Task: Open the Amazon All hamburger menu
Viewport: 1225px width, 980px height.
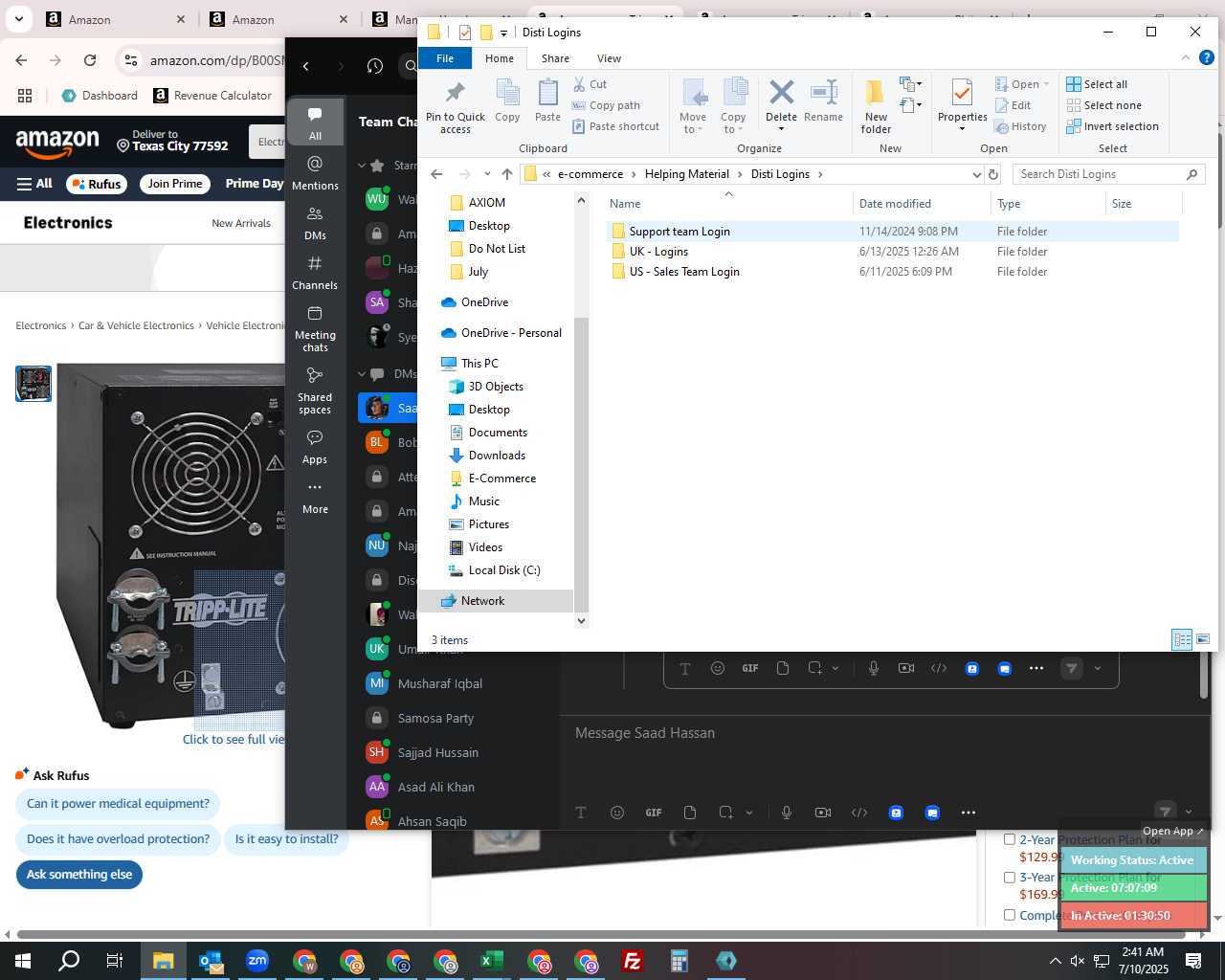Action: 34,184
